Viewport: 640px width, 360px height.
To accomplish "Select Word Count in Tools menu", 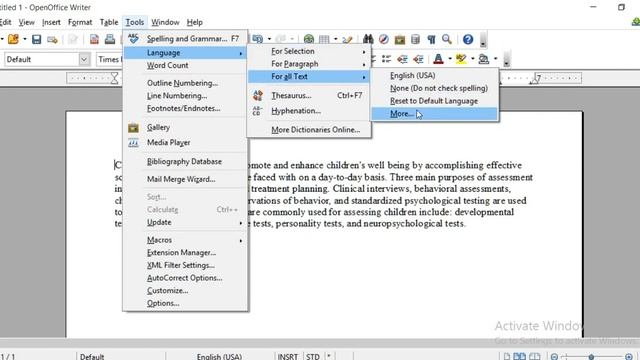I will [185, 65].
